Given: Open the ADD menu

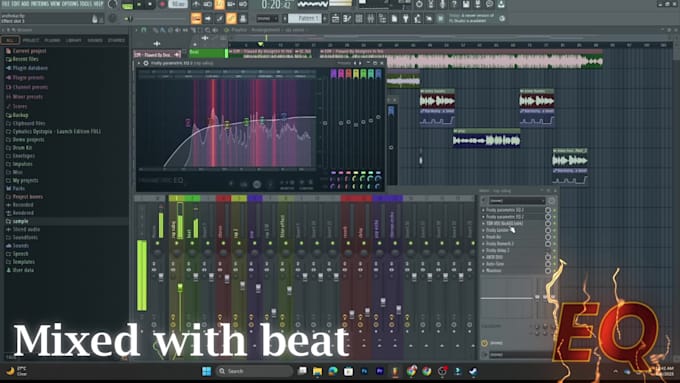Looking at the screenshot, I should [x=26, y=4].
